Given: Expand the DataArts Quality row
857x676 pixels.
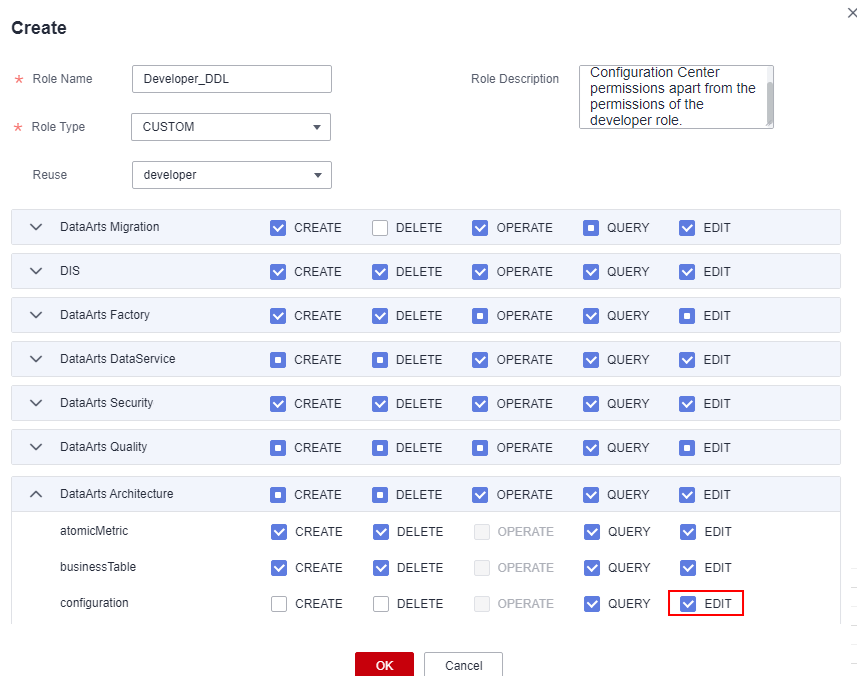Looking at the screenshot, I should click(36, 447).
